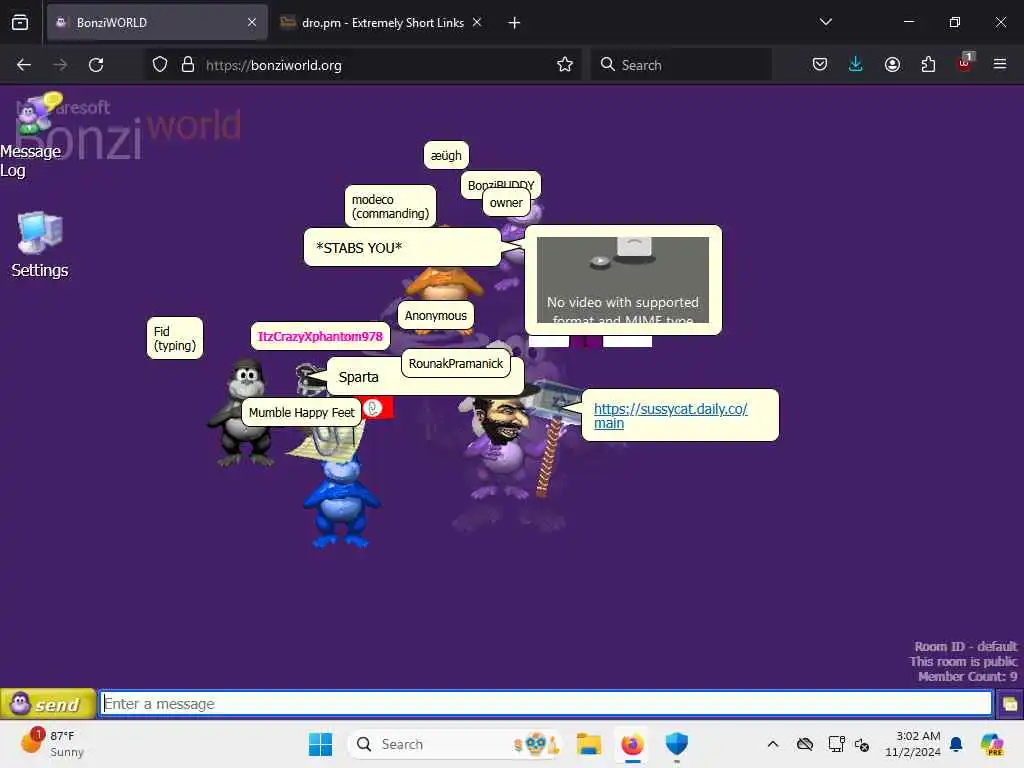Click the Mumble Happy Feet name tag
Image resolution: width=1024 pixels, height=768 pixels.
click(x=301, y=413)
